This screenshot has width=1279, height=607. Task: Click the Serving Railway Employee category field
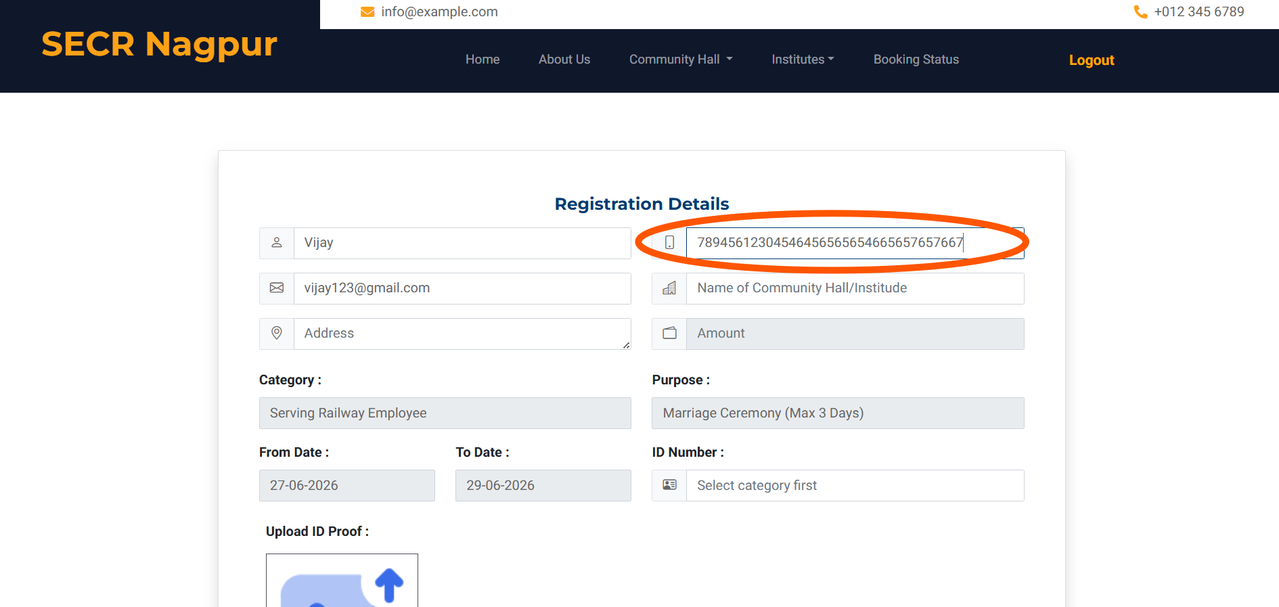click(x=445, y=413)
